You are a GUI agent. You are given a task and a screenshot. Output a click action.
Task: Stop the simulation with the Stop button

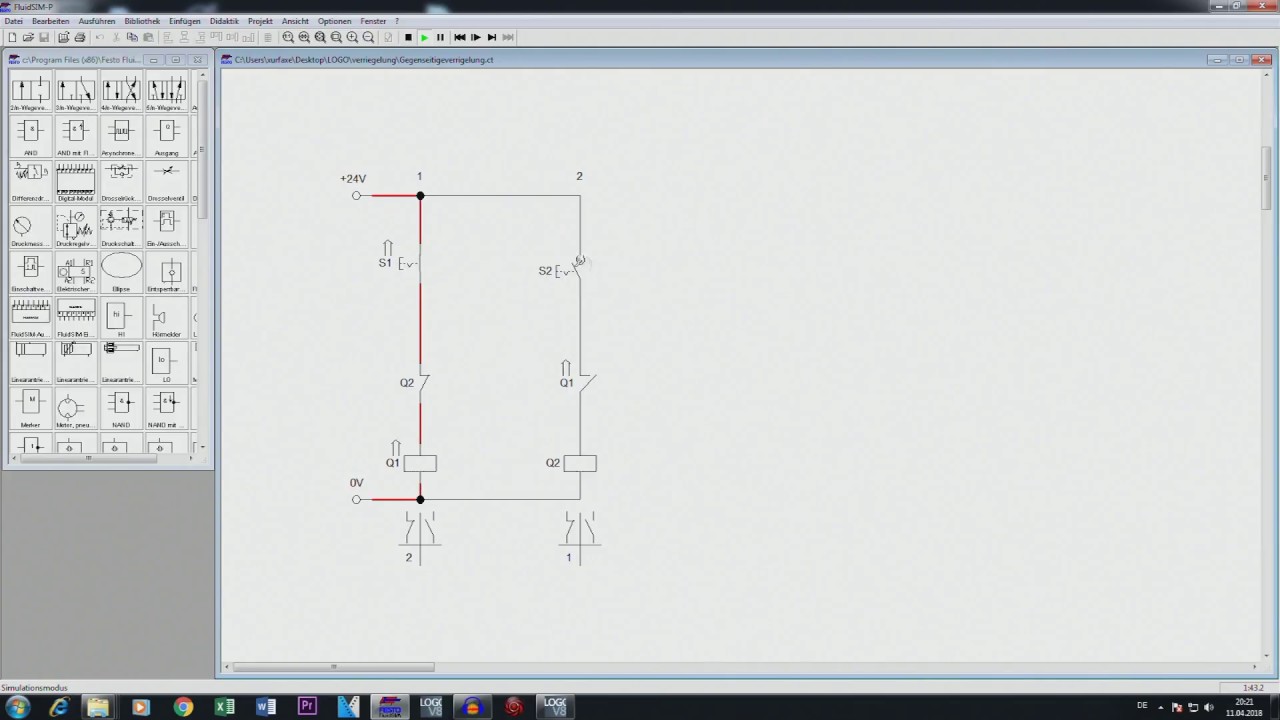(408, 37)
